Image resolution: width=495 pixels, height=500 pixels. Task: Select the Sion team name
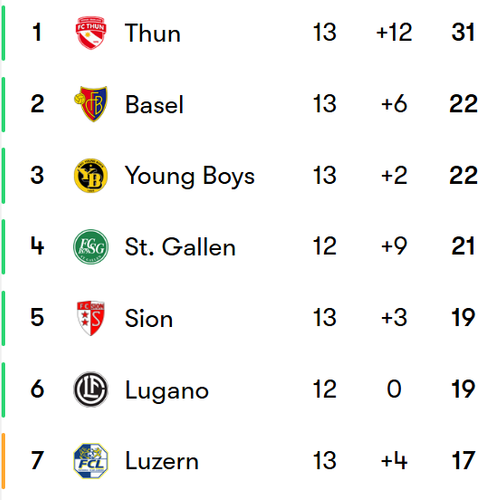point(149,318)
